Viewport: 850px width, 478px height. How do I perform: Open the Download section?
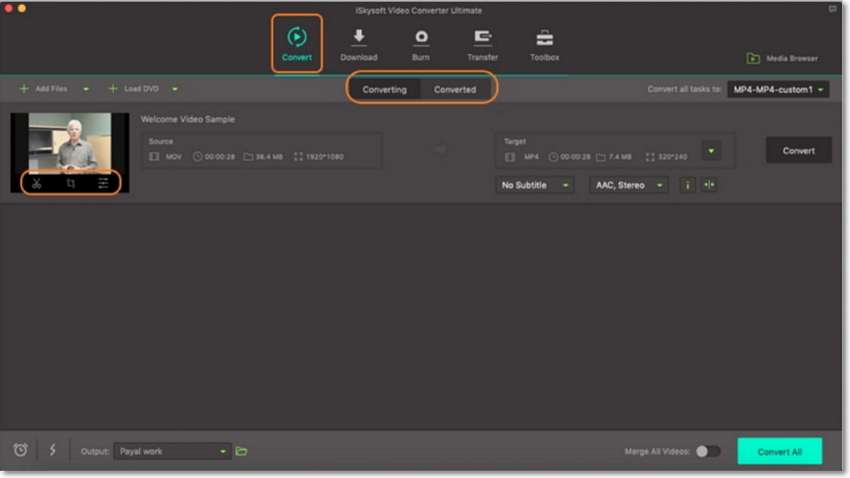(358, 44)
